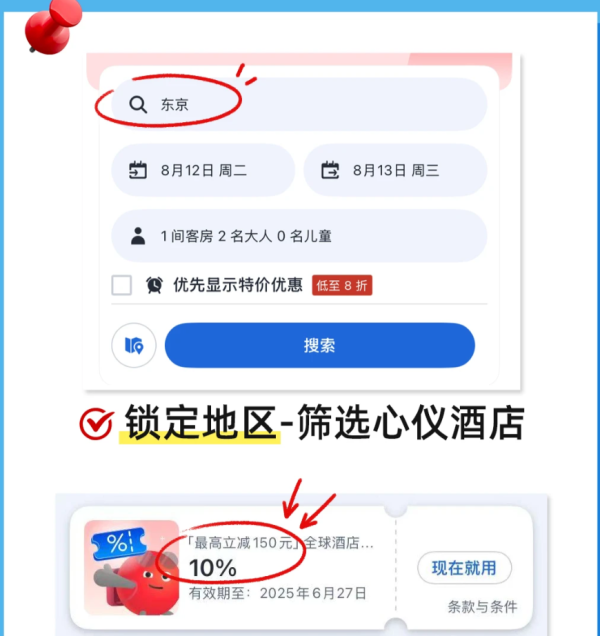The image size is (600, 636).
Task: Open the 8月13日 周三 check-out date picker
Action: 396,170
